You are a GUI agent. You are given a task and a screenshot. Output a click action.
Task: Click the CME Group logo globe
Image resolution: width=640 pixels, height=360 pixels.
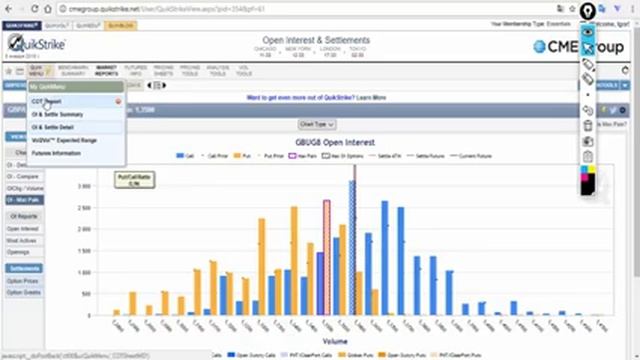pos(540,47)
